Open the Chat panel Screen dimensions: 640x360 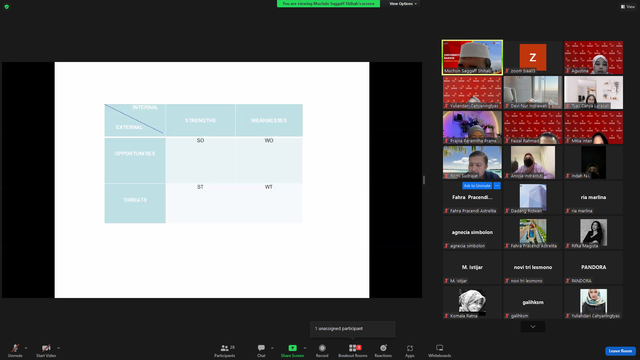click(x=261, y=350)
